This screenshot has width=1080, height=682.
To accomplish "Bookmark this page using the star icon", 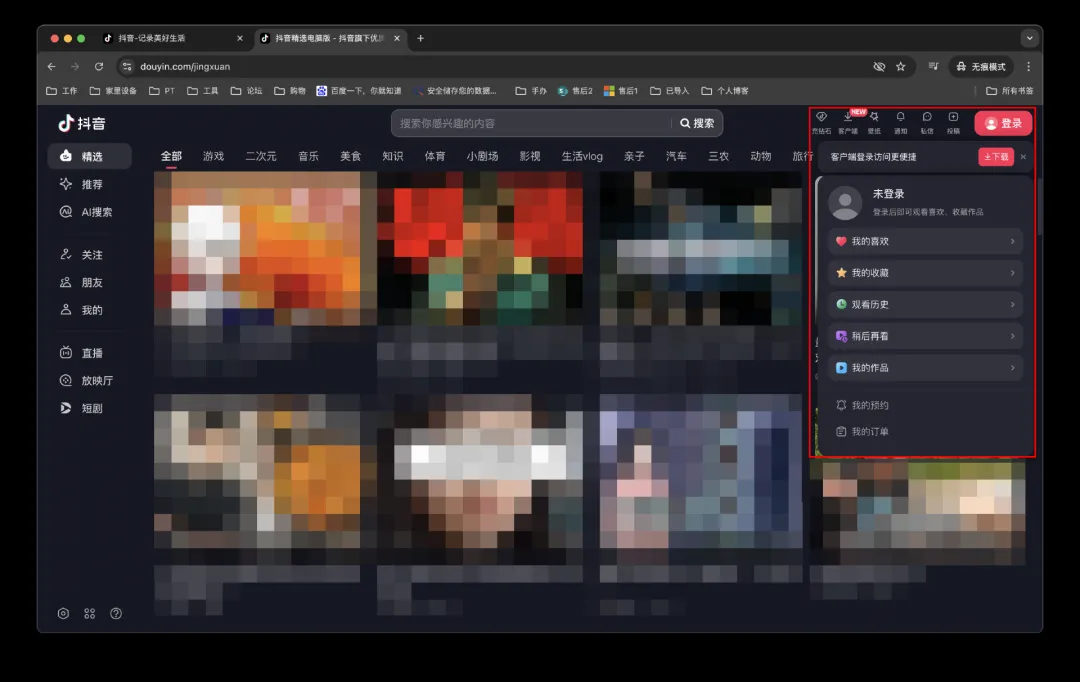I will pos(900,66).
